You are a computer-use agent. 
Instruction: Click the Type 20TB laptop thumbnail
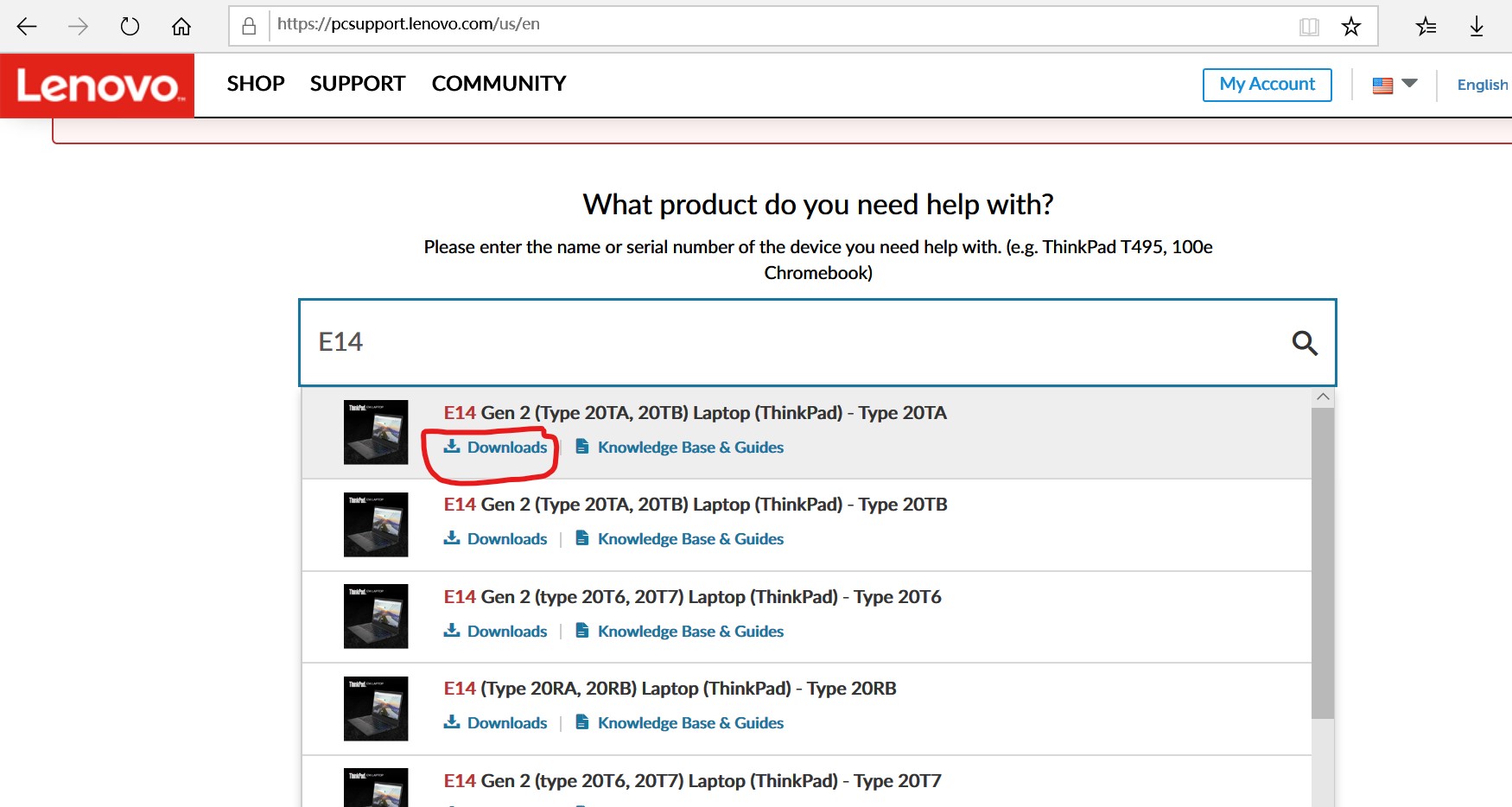376,524
